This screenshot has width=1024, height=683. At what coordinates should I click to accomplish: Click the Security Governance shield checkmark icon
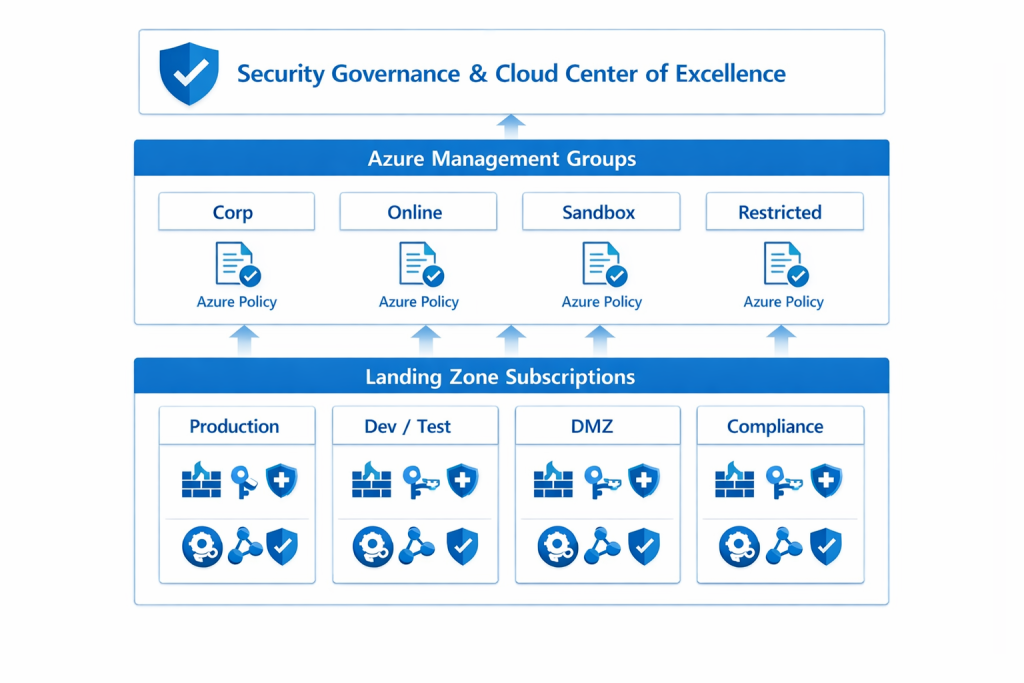[189, 73]
